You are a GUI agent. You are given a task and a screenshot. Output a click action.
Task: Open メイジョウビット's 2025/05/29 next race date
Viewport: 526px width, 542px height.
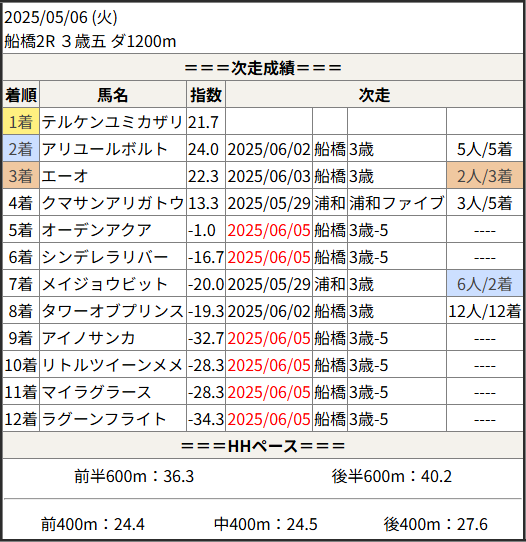point(269,284)
